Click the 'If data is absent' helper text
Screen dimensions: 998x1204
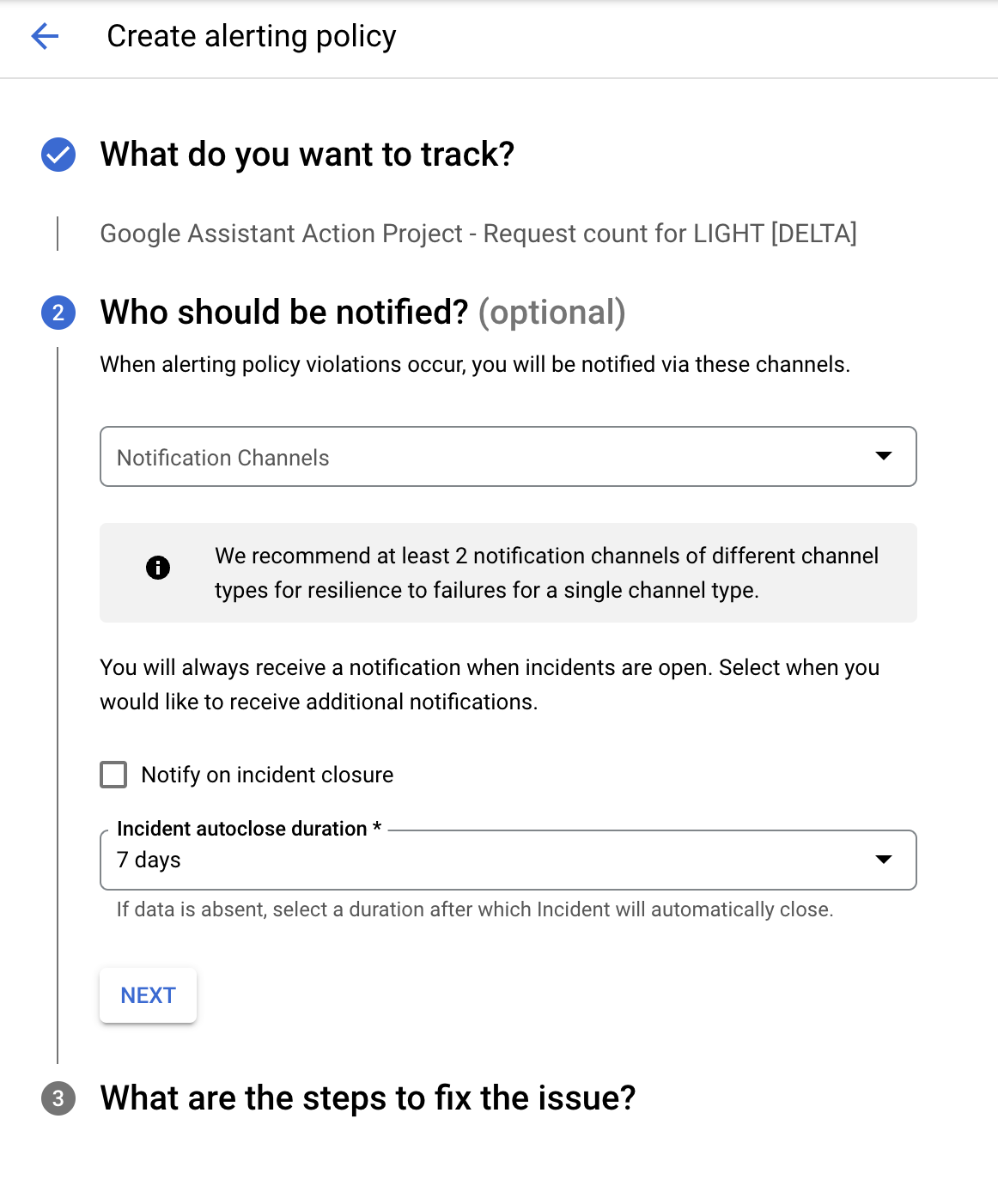475,909
